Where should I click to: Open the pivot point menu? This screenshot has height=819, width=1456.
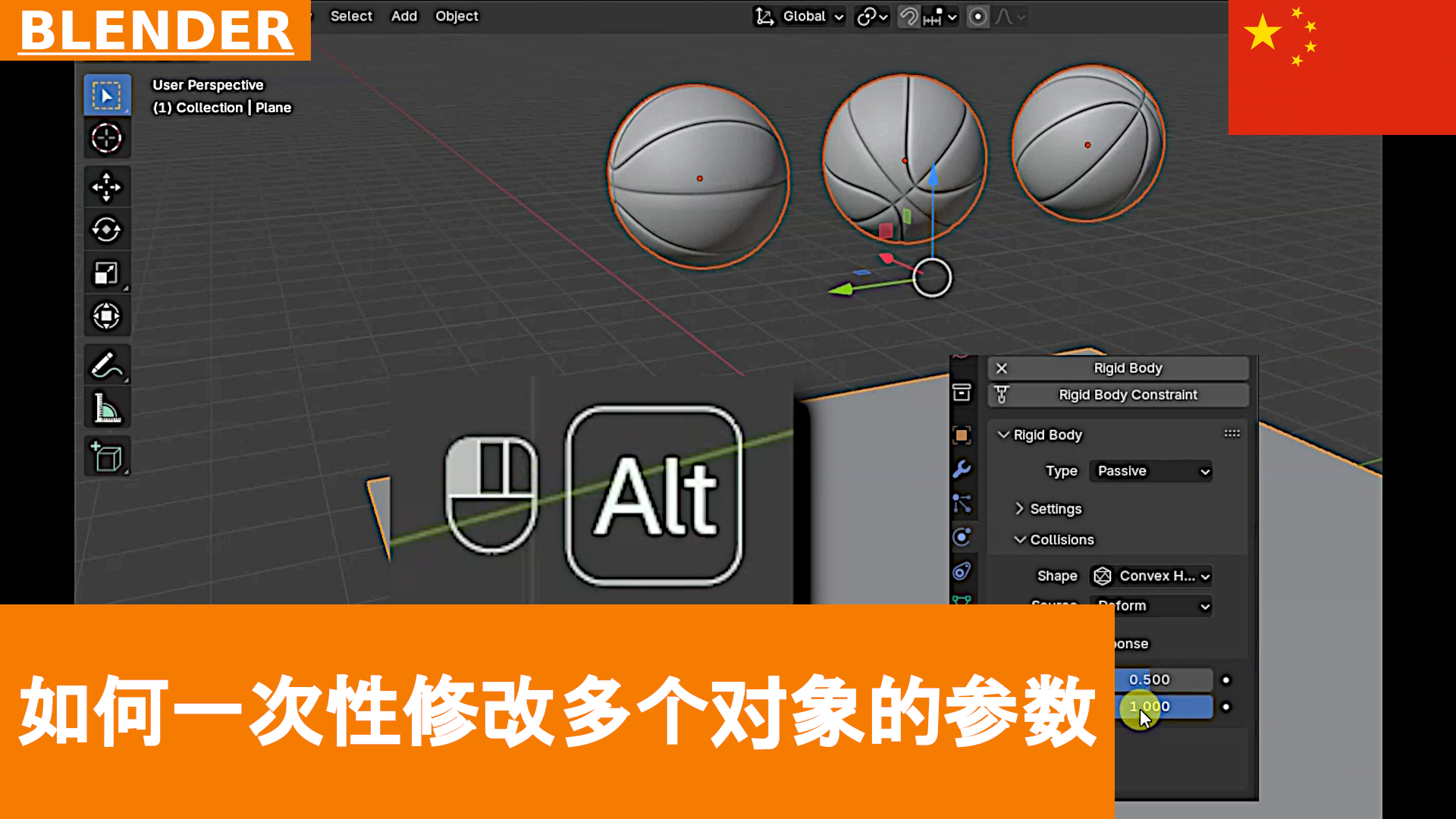coord(872,17)
